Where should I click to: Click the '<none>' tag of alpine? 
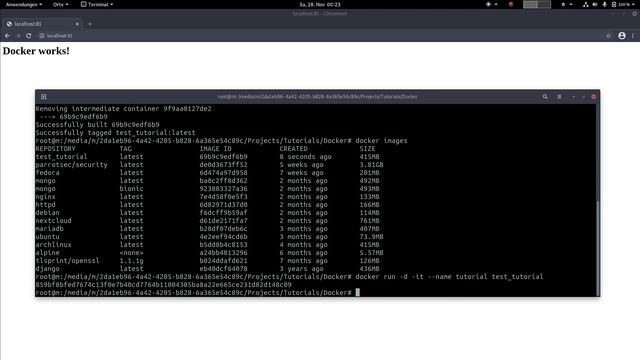pyautogui.click(x=131, y=253)
